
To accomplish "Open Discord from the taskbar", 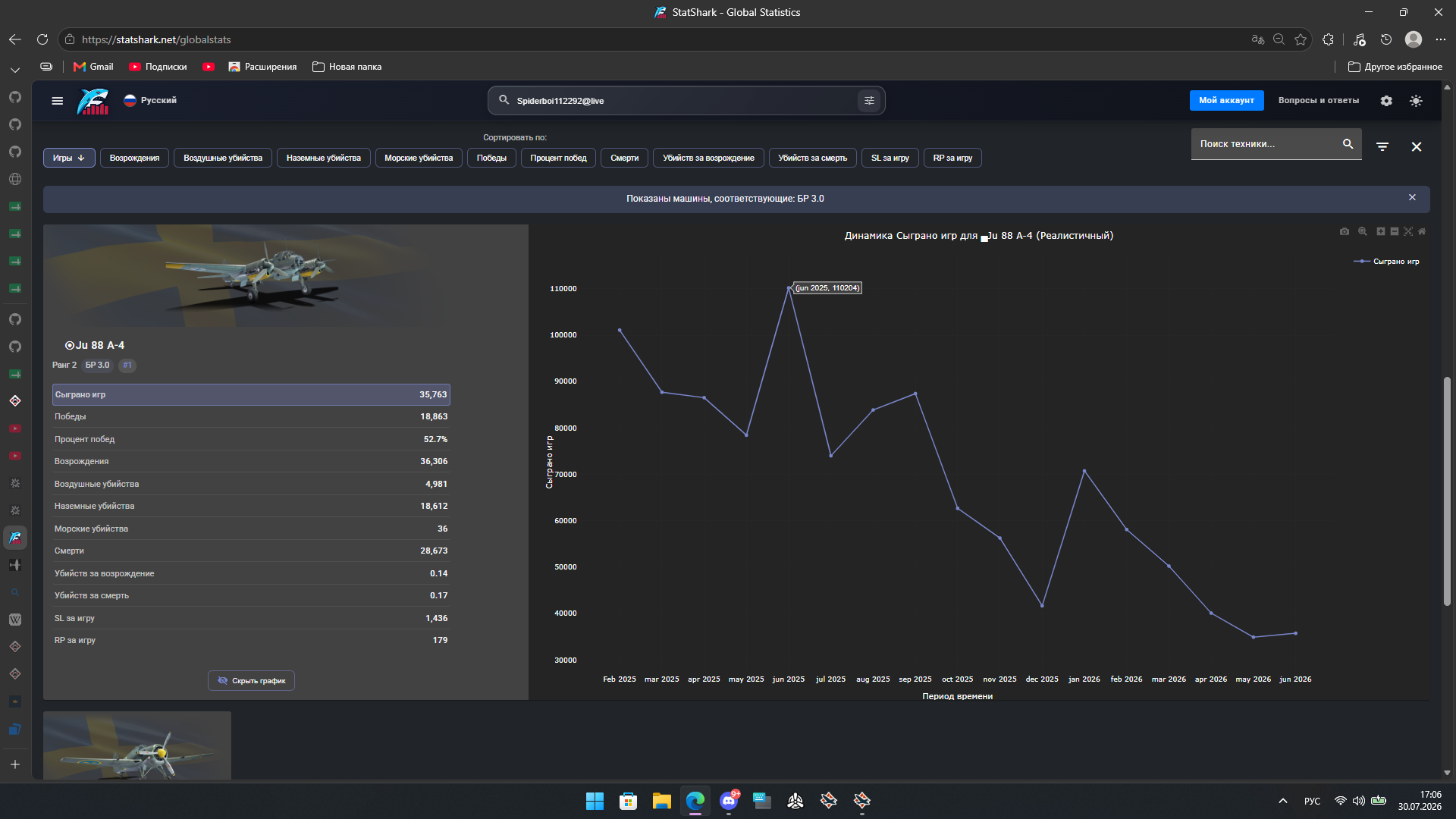I will [729, 801].
